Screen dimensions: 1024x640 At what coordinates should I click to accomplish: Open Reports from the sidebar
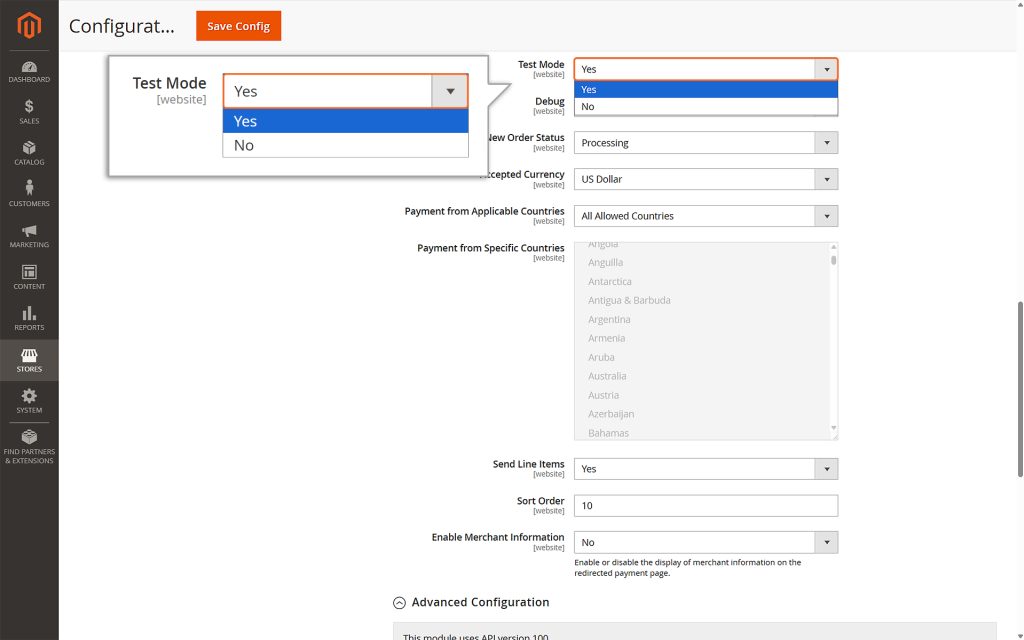pyautogui.click(x=29, y=316)
